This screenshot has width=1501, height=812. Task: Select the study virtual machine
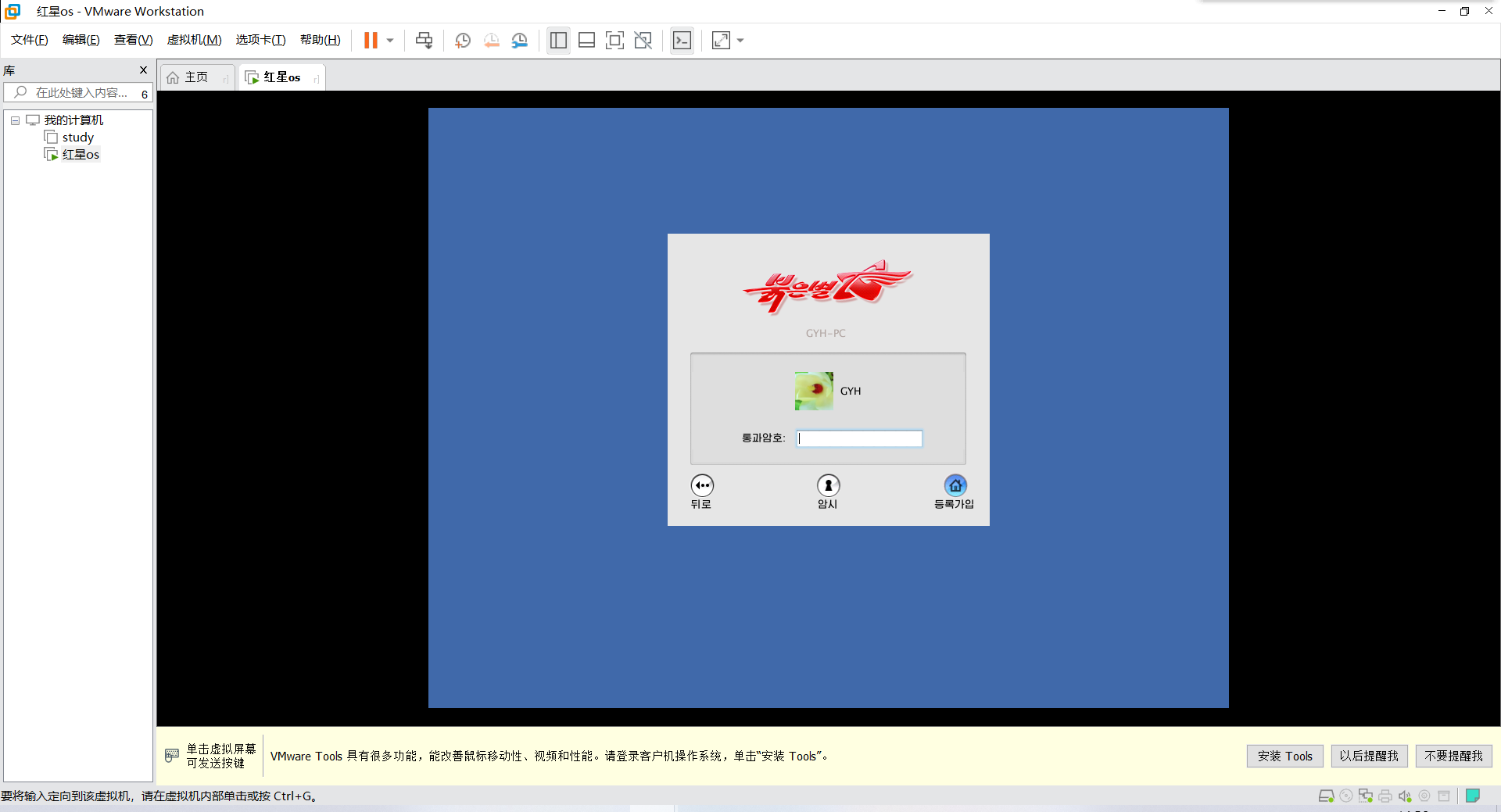pyautogui.click(x=78, y=138)
